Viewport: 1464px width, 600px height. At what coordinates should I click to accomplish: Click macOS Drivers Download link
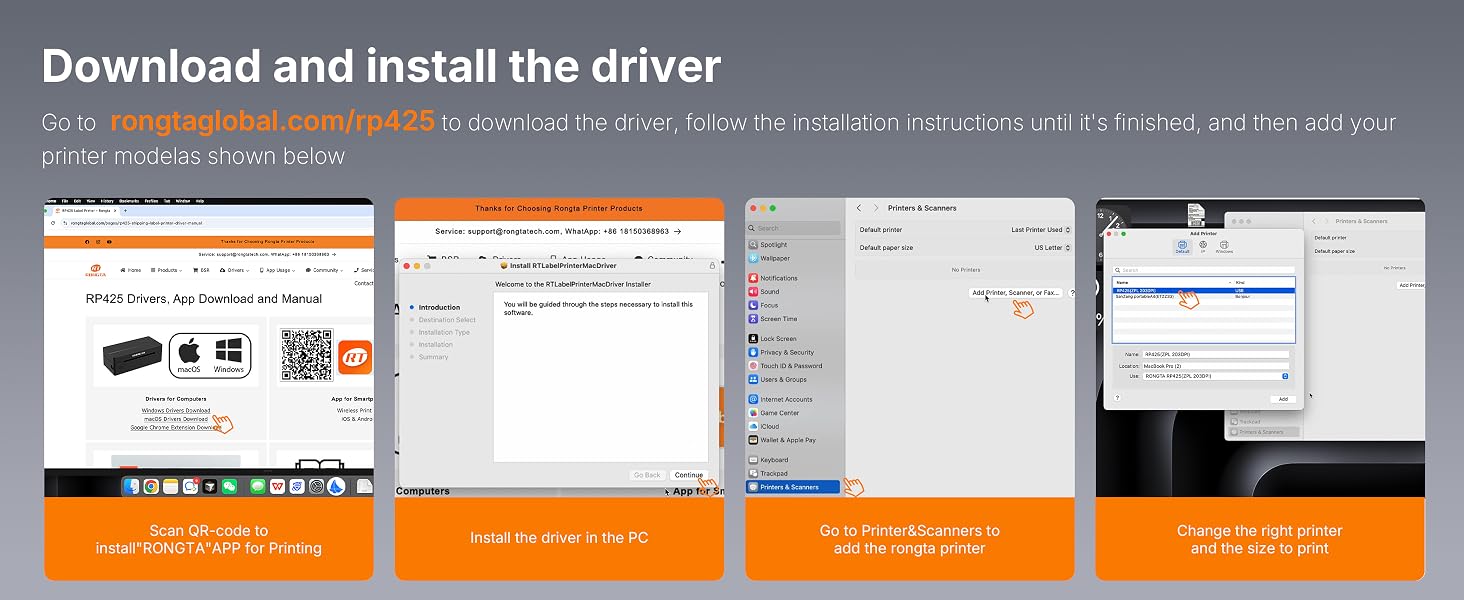pyautogui.click(x=176, y=419)
